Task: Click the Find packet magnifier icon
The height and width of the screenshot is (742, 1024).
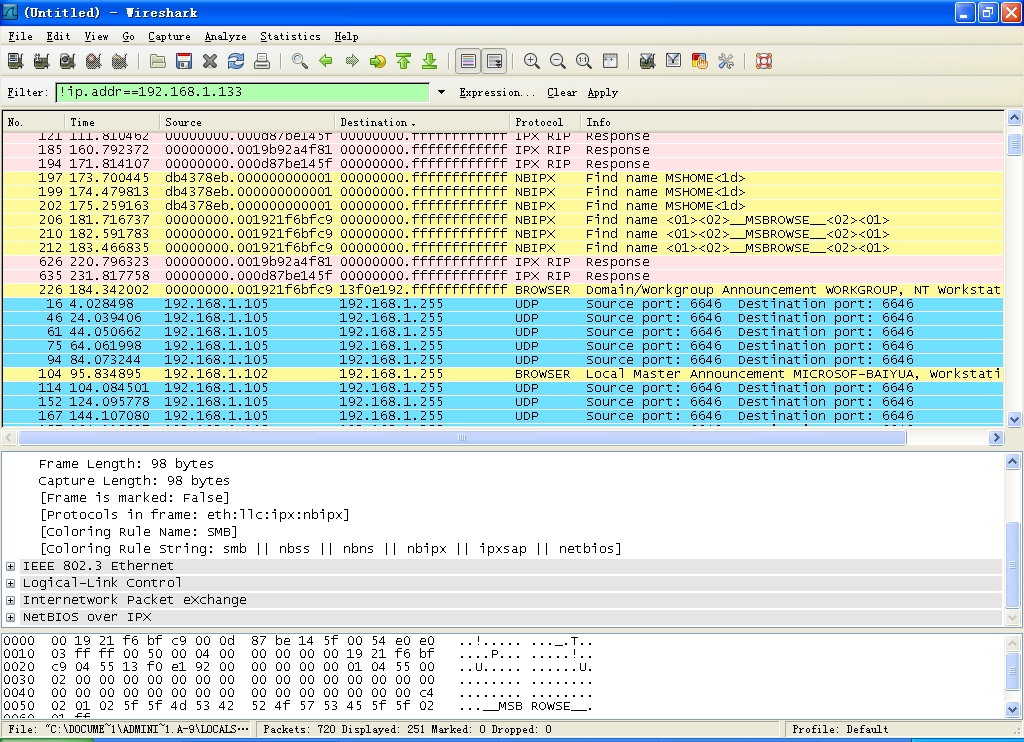Action: point(300,62)
